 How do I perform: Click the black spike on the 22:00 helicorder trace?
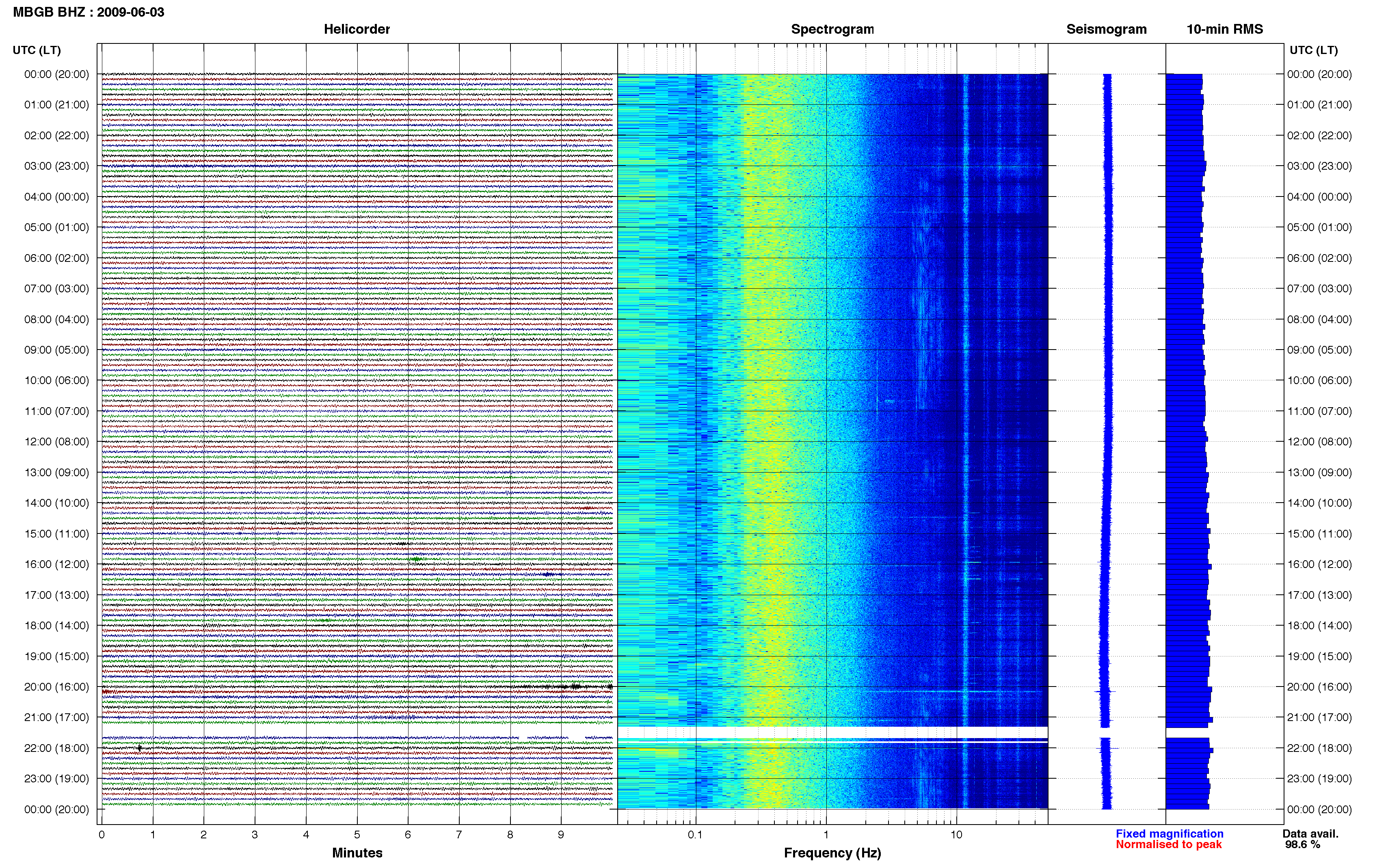click(x=139, y=748)
